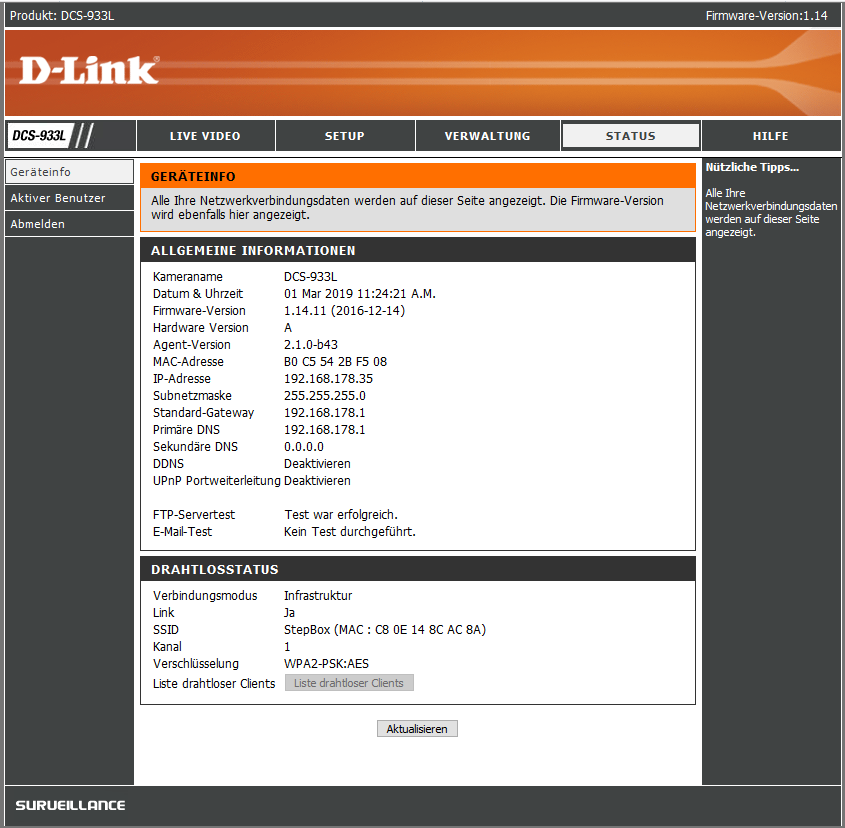
Task: Click the MAC-Adresse label
Action: click(188, 362)
